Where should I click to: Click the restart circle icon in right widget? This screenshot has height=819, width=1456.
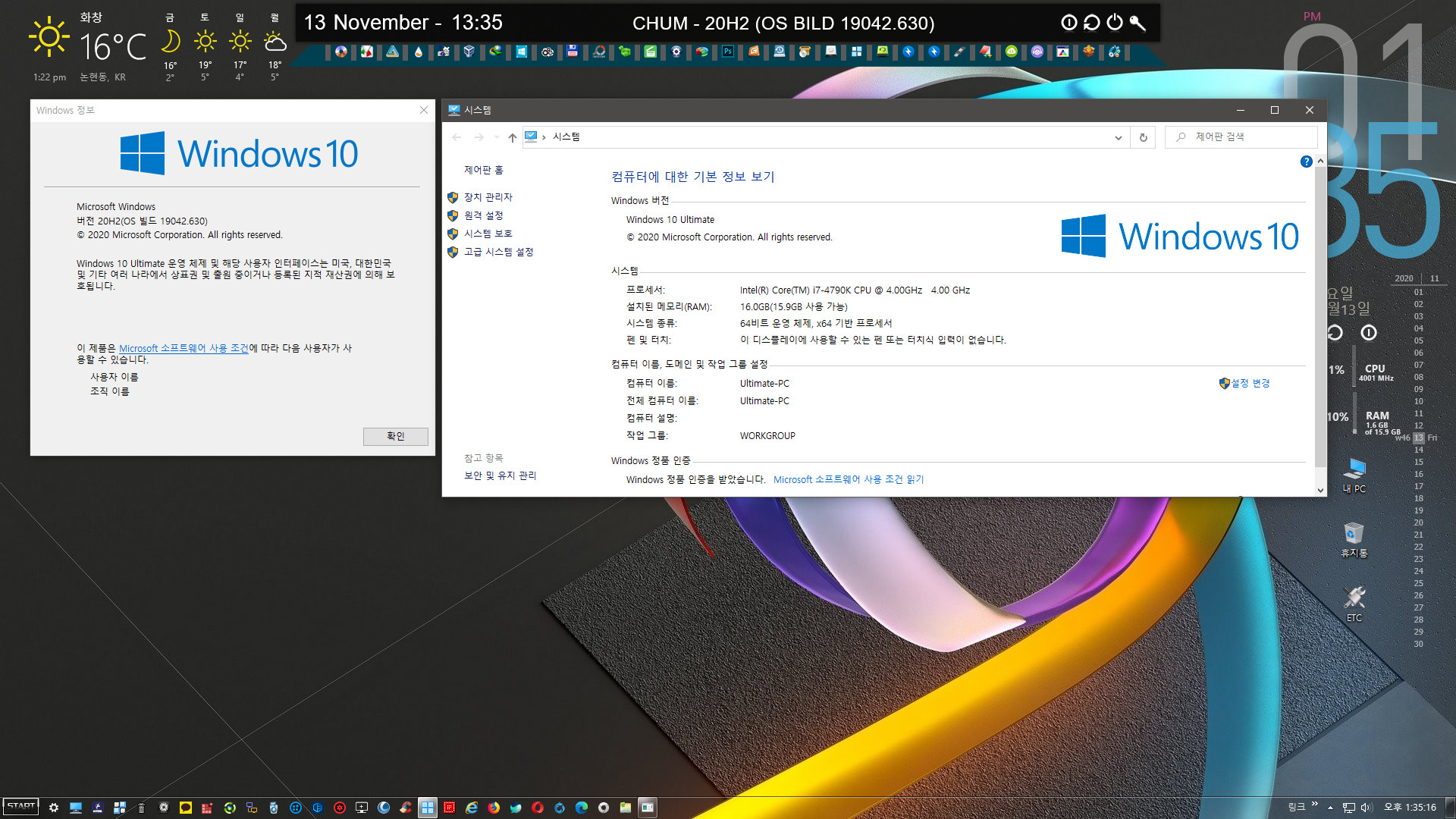pos(1335,333)
